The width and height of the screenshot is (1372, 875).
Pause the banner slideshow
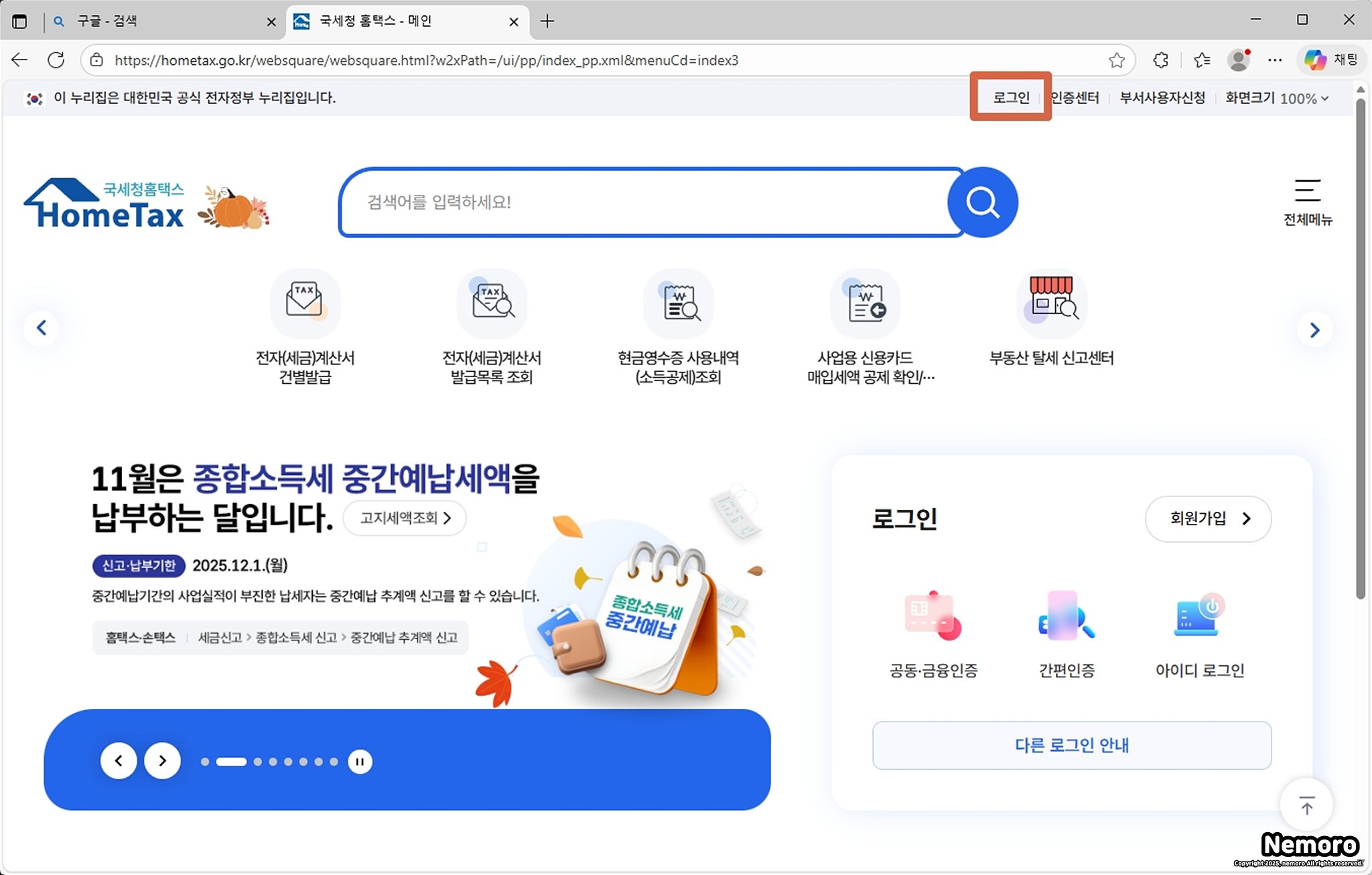[x=360, y=762]
